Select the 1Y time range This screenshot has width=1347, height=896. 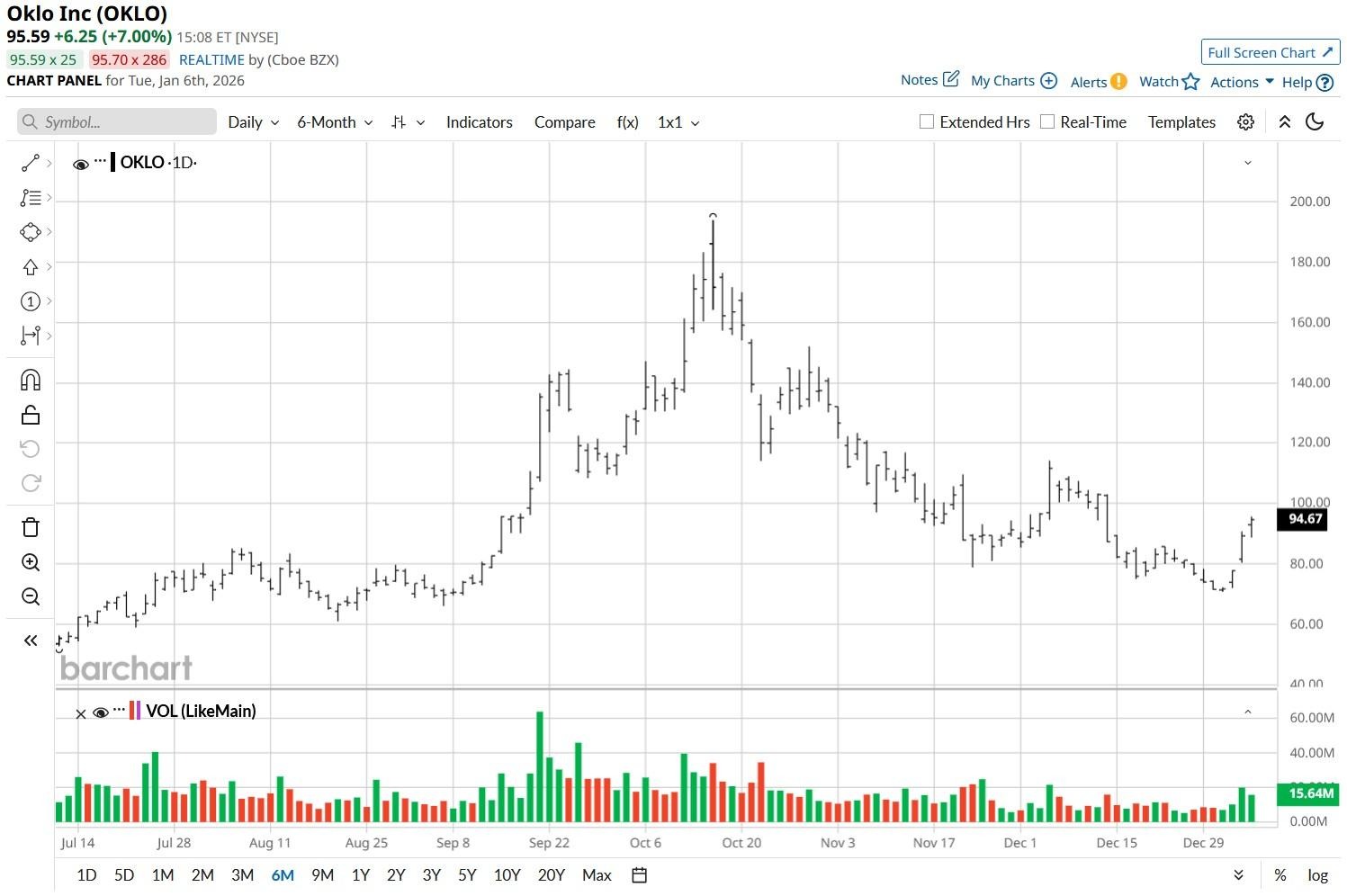point(361,875)
